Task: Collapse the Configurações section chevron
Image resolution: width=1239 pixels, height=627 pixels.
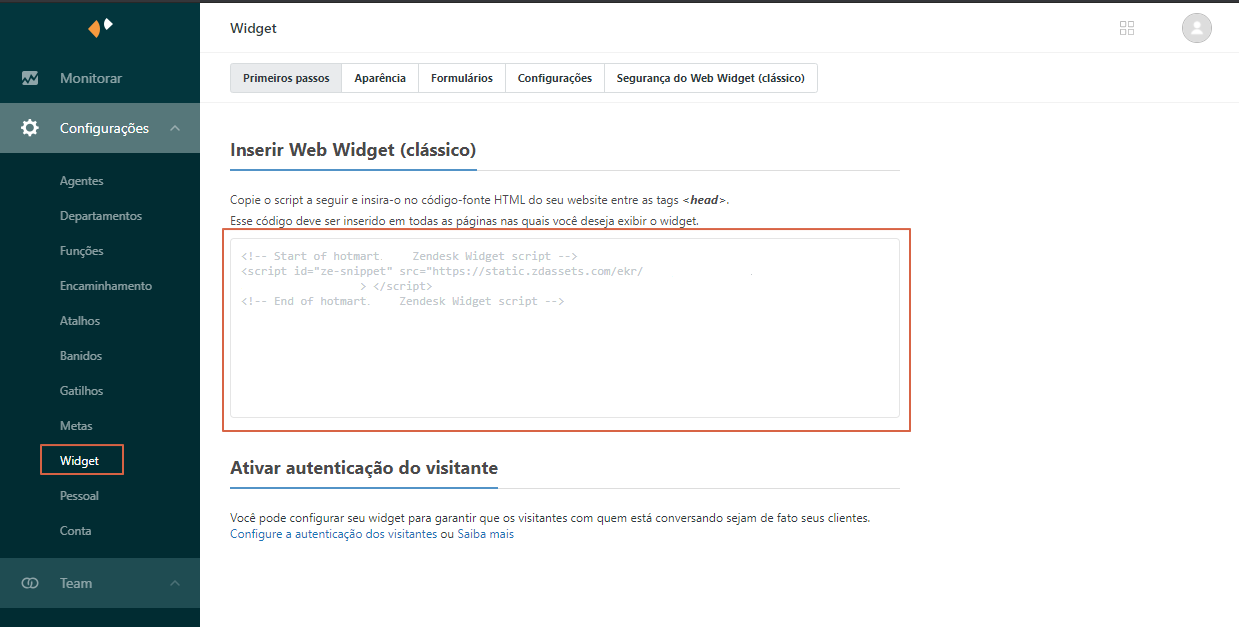Action: click(175, 128)
